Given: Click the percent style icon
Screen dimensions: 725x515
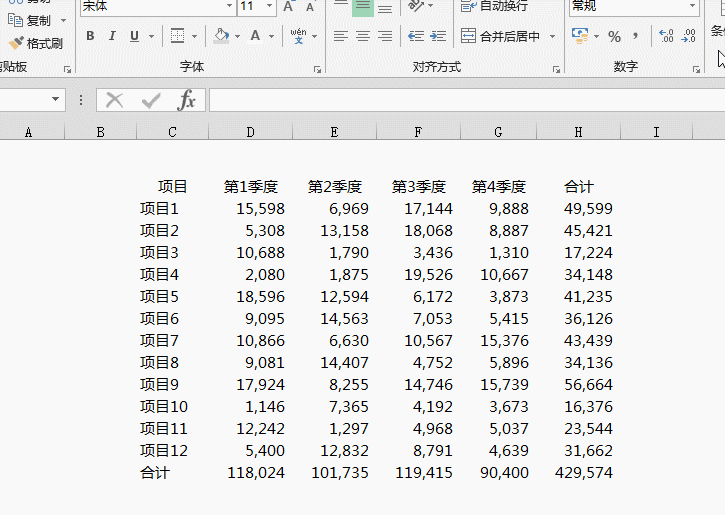Looking at the screenshot, I should point(614,36).
